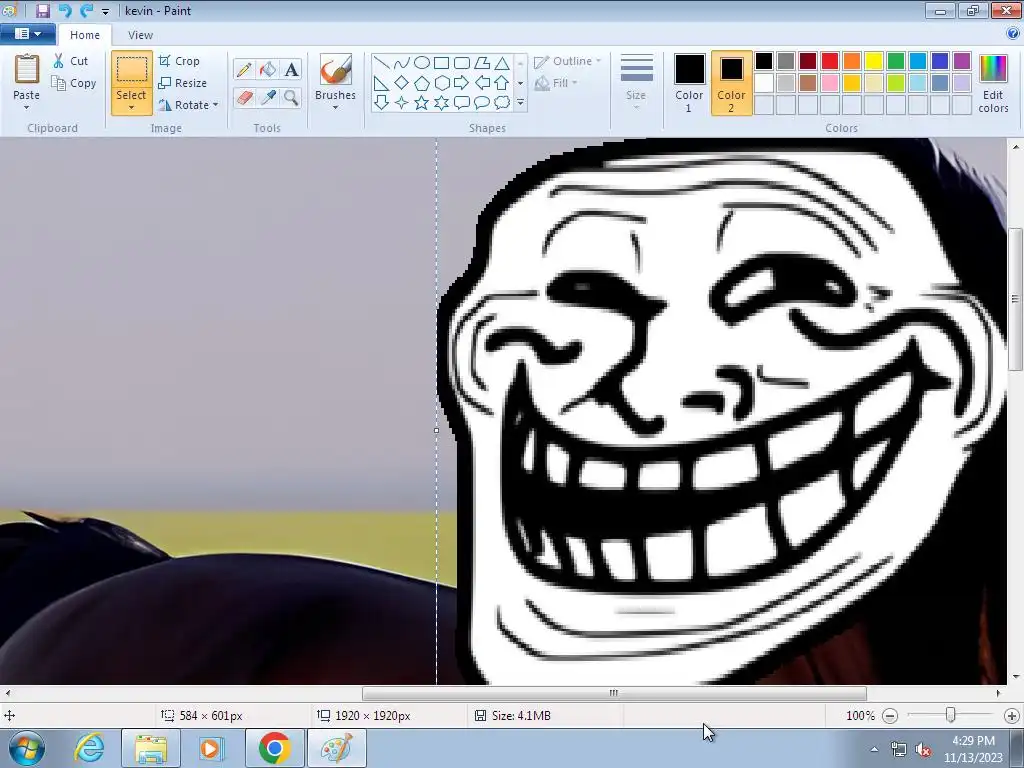Select the Oval shape
The image size is (1024, 768).
(422, 63)
